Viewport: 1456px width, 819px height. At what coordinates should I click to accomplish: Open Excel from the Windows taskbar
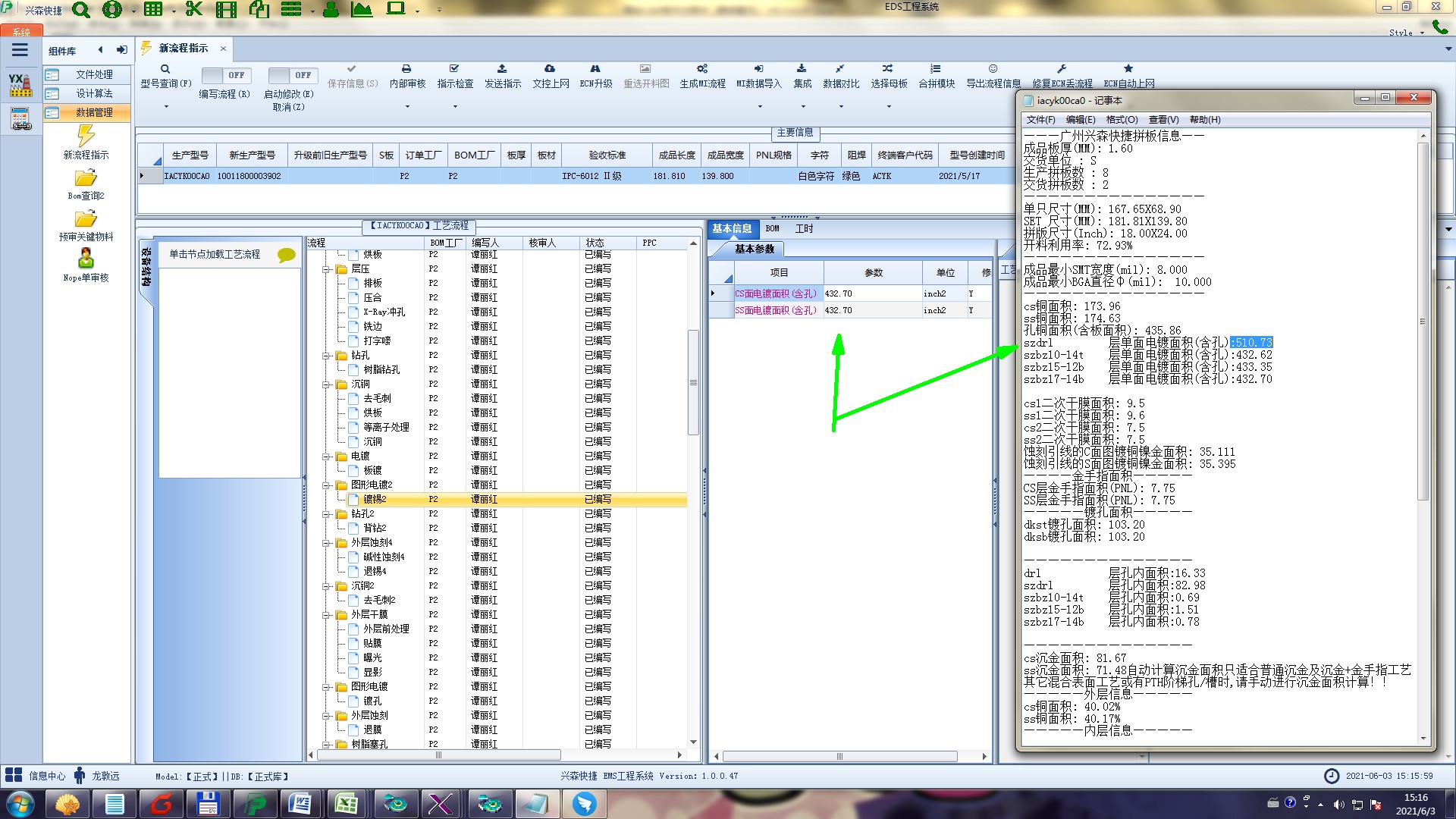coord(346,803)
